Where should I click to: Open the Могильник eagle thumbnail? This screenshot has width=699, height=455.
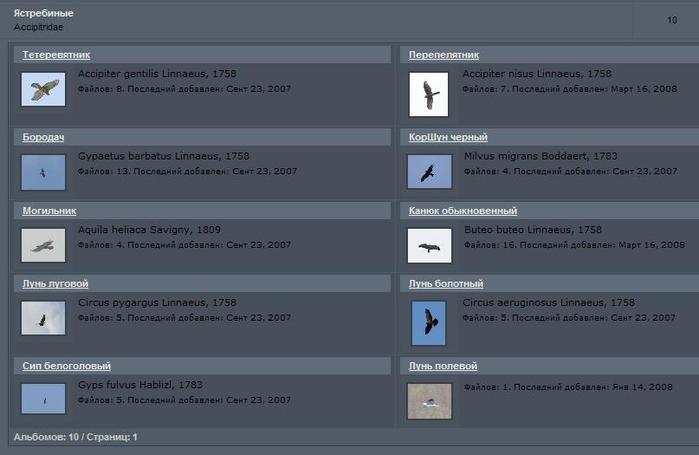43,245
